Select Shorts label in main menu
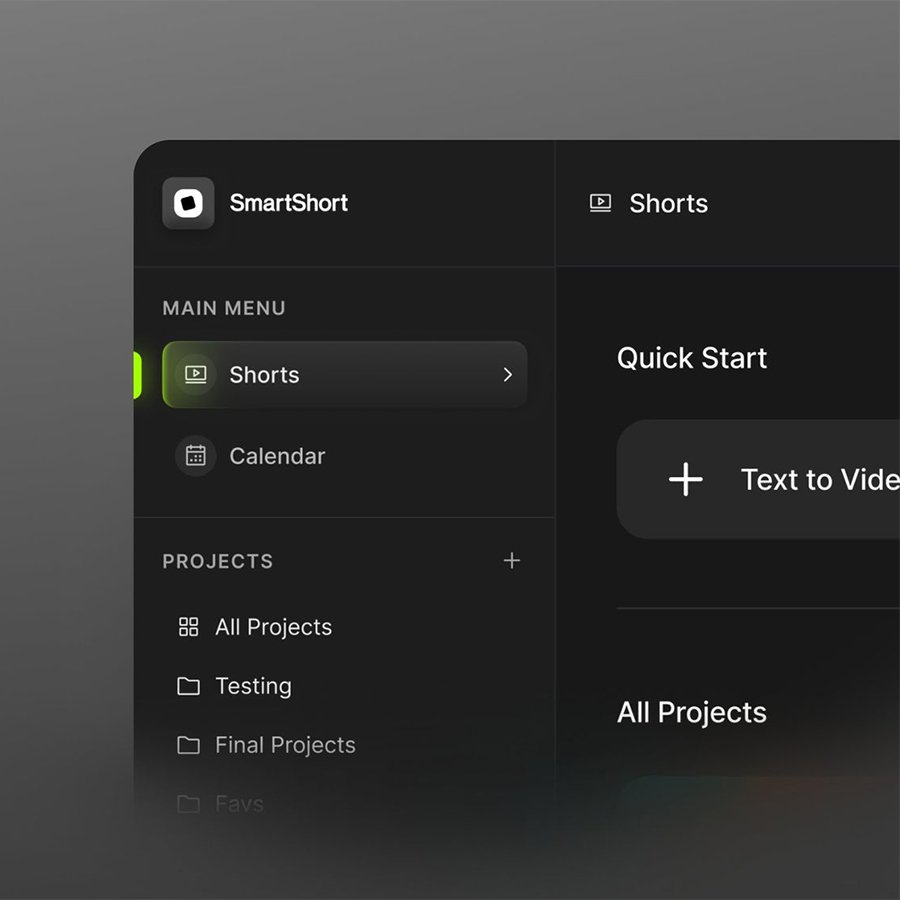Viewport: 900px width, 900px height. 264,375
